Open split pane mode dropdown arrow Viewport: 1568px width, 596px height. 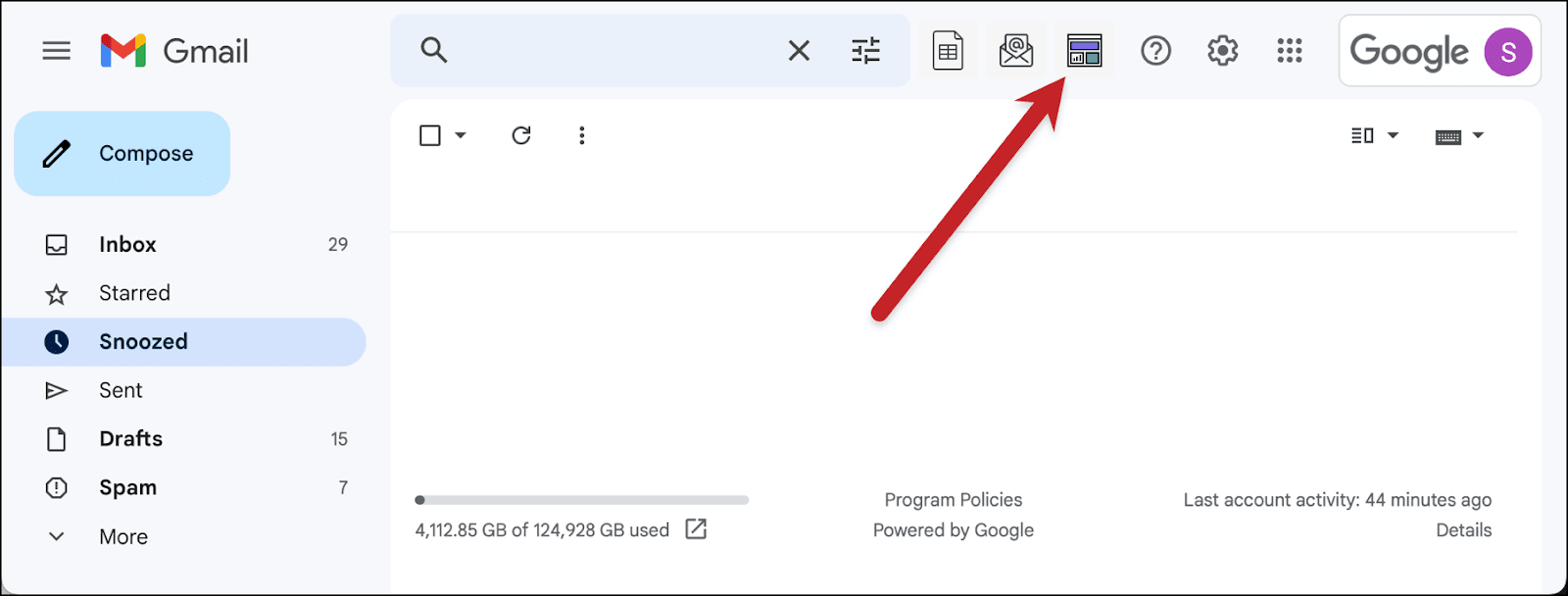click(1393, 135)
